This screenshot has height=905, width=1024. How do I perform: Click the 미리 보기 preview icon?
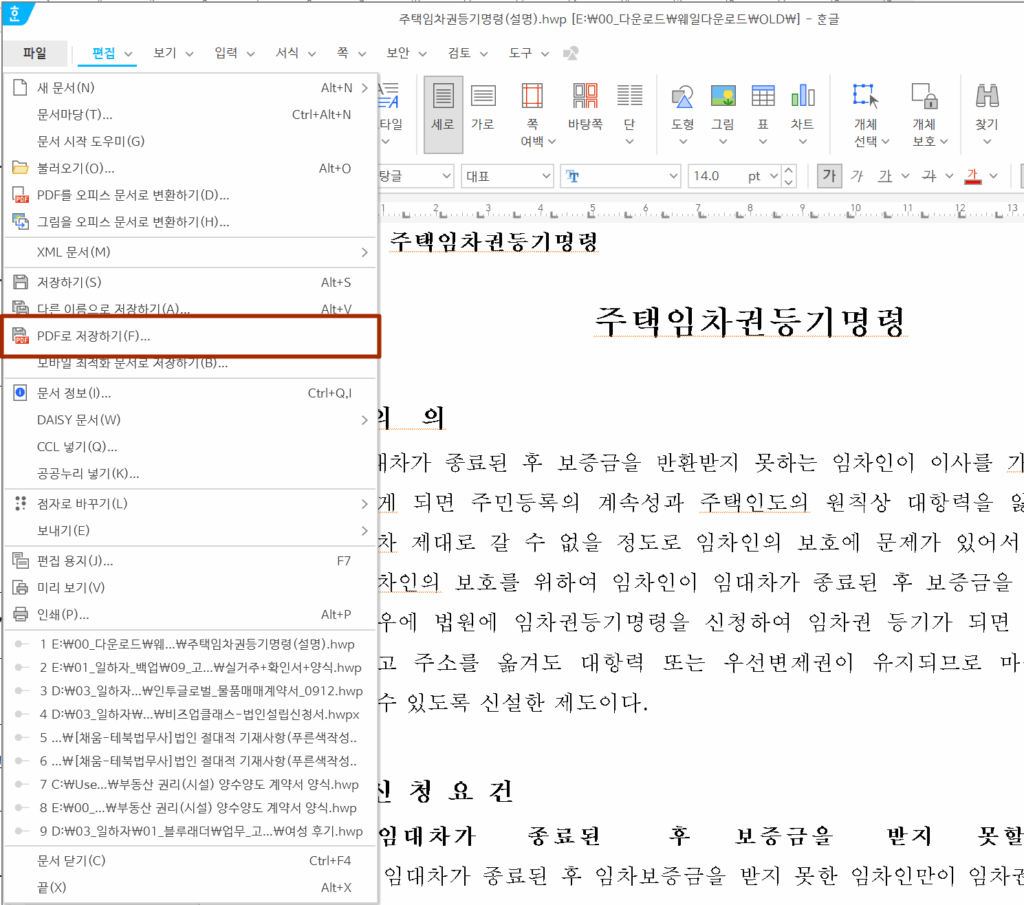coord(20,588)
